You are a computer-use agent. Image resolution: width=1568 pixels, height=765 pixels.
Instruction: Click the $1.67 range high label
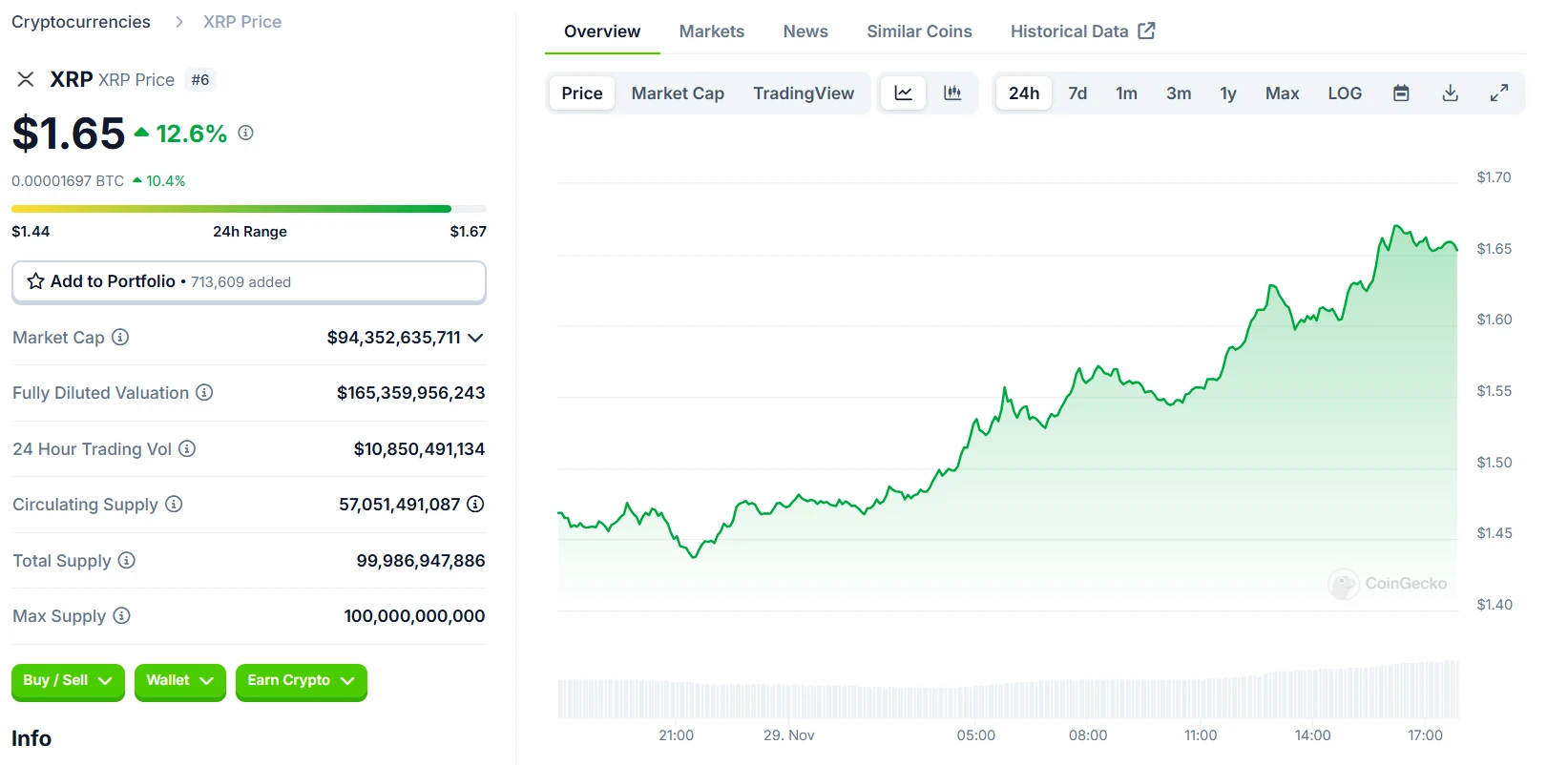click(468, 232)
